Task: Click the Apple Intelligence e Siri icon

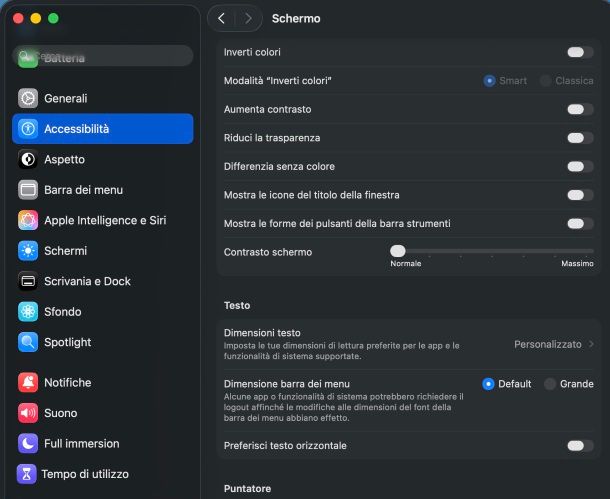Action: coord(28,220)
